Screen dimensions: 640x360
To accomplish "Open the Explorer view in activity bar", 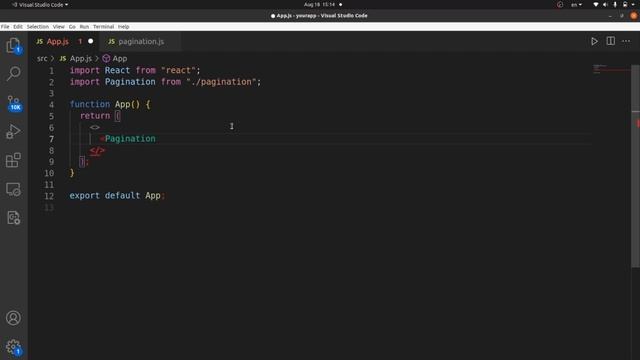I will tap(13, 45).
